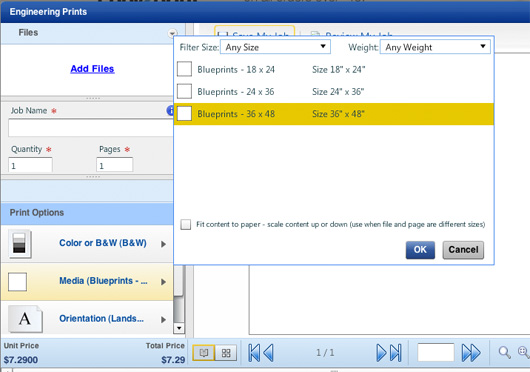This screenshot has width=530, height=372.
Task: Select Size 24" x 36" text
Action: pyautogui.click(x=338, y=92)
